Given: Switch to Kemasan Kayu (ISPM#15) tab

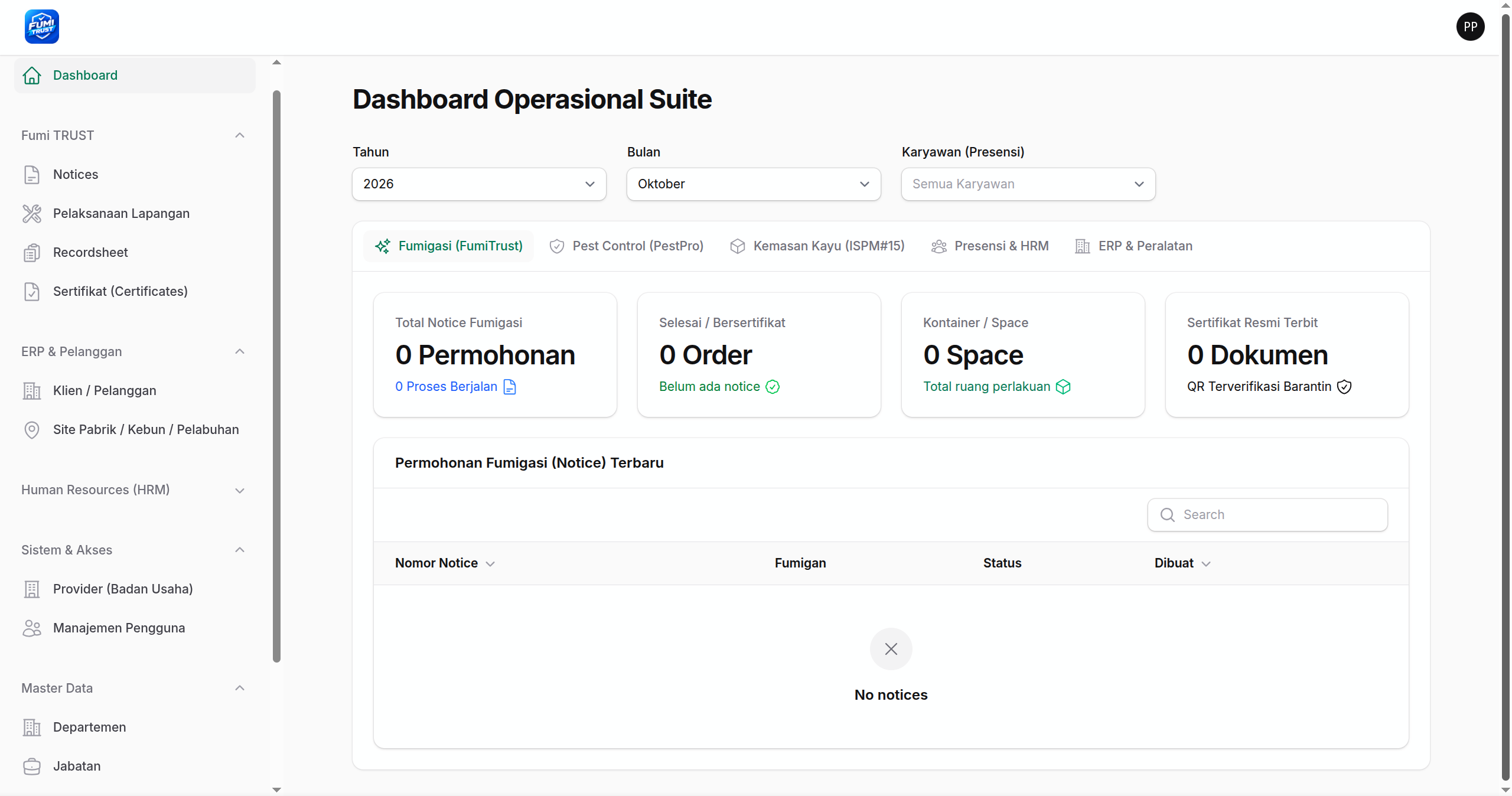Looking at the screenshot, I should coord(817,246).
